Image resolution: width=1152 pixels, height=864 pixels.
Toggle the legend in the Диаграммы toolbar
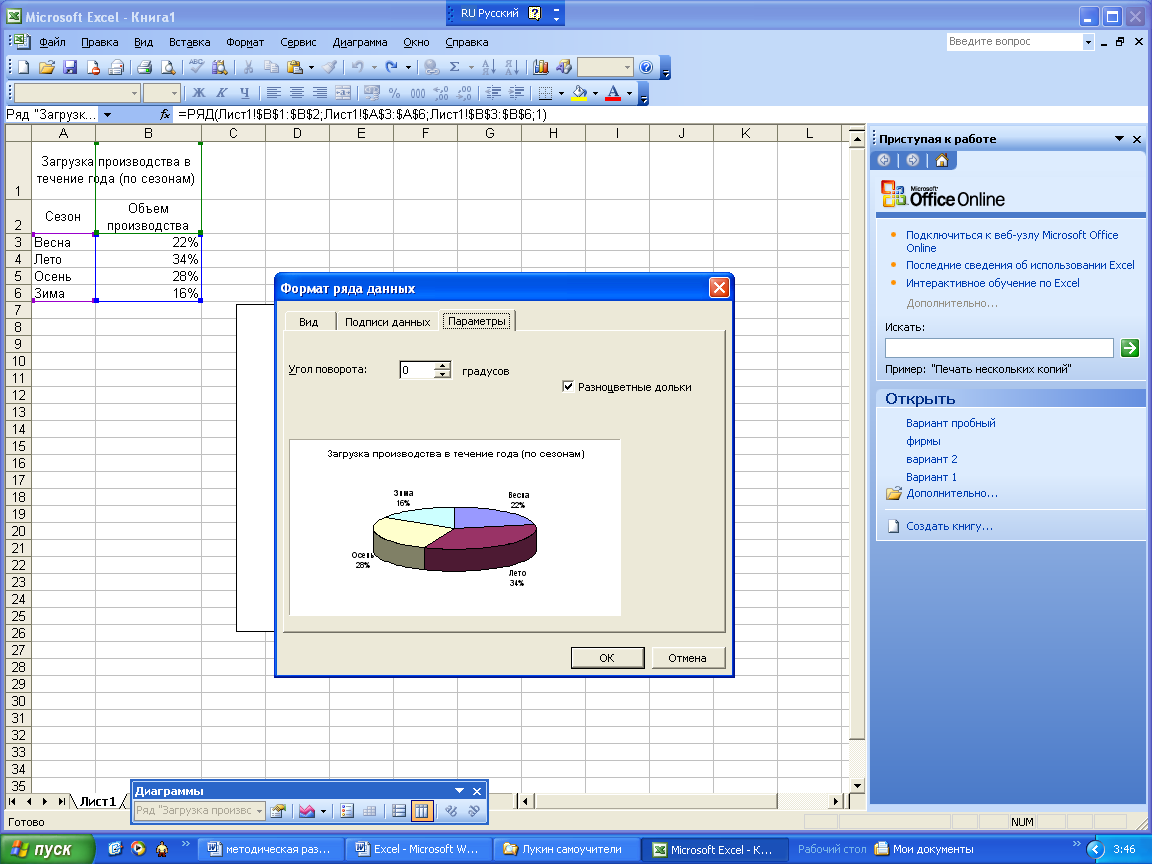348,811
